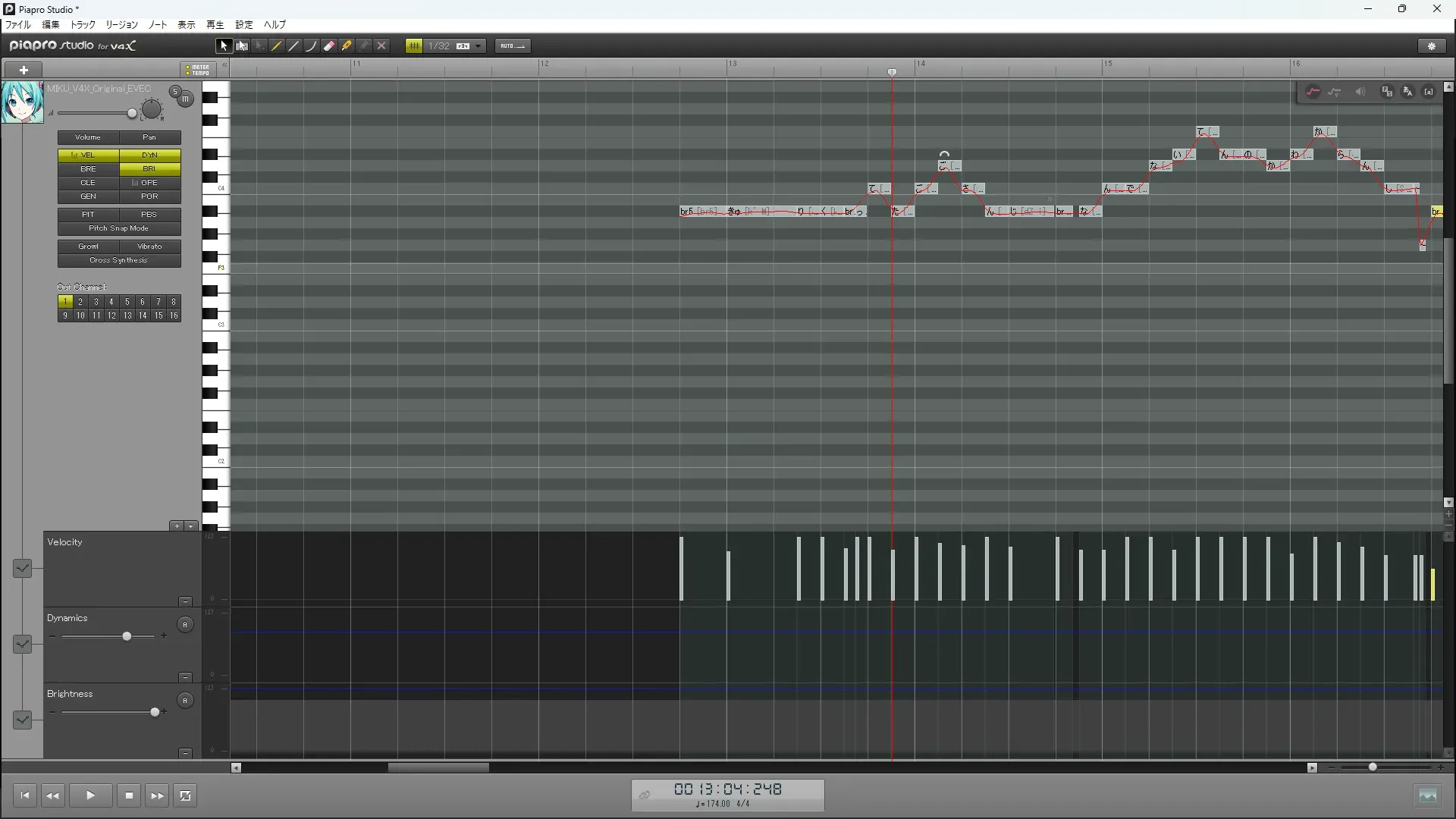
Task: Click the Pitch Snap Mode button
Action: tap(119, 228)
